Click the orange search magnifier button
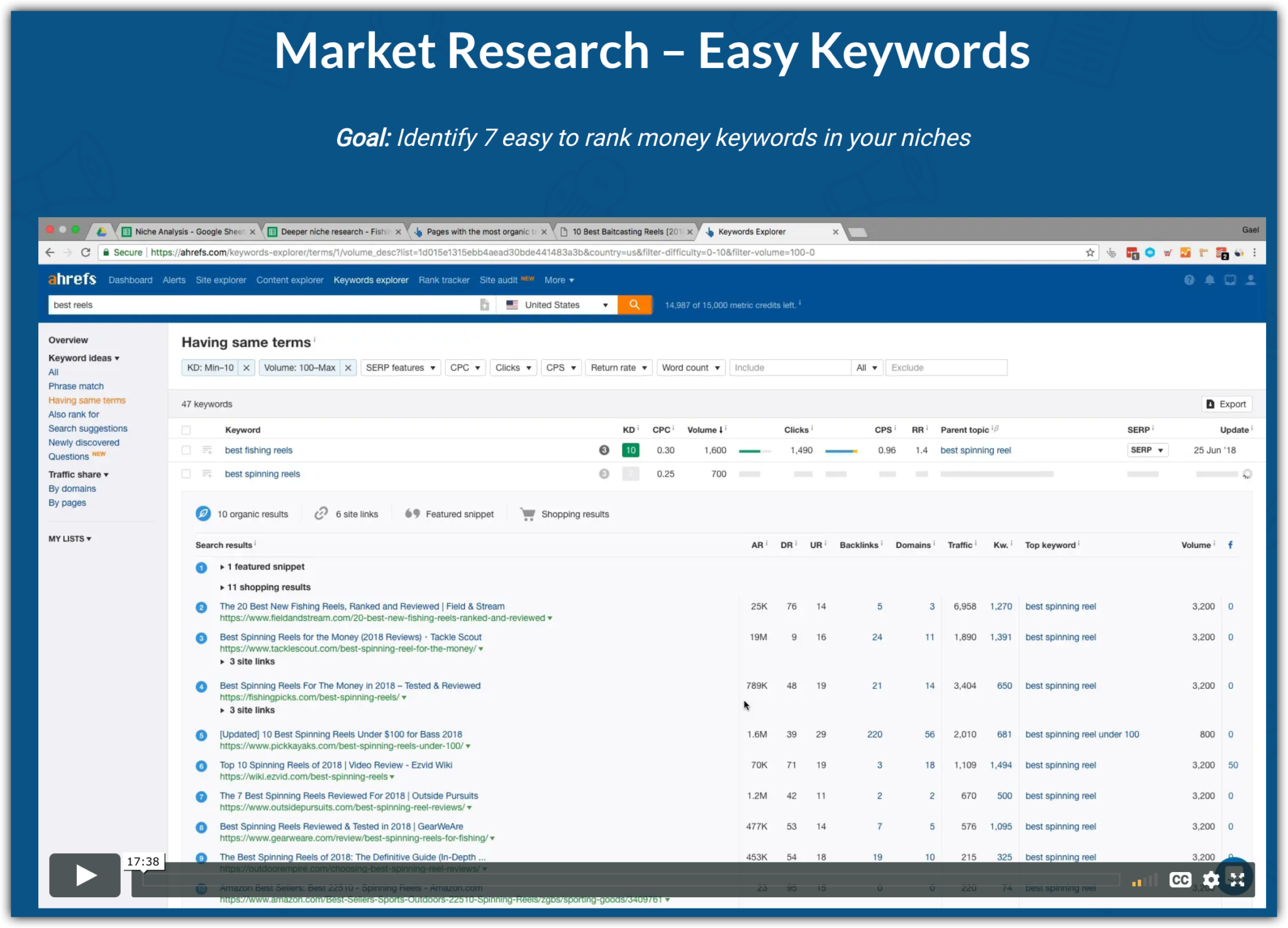The image size is (1288, 928). 634,305
